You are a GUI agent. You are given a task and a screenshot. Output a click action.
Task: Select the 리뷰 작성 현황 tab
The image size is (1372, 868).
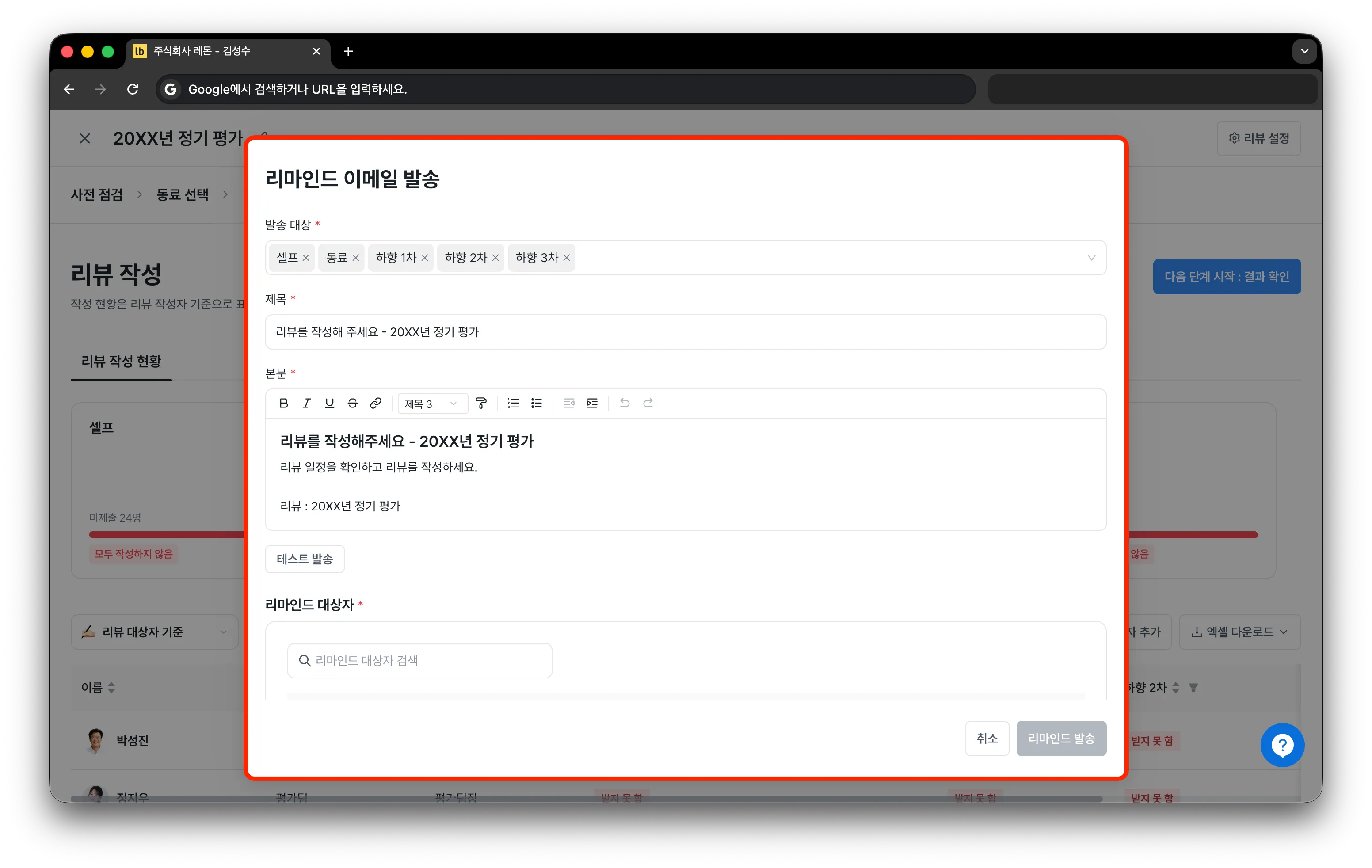tap(122, 361)
